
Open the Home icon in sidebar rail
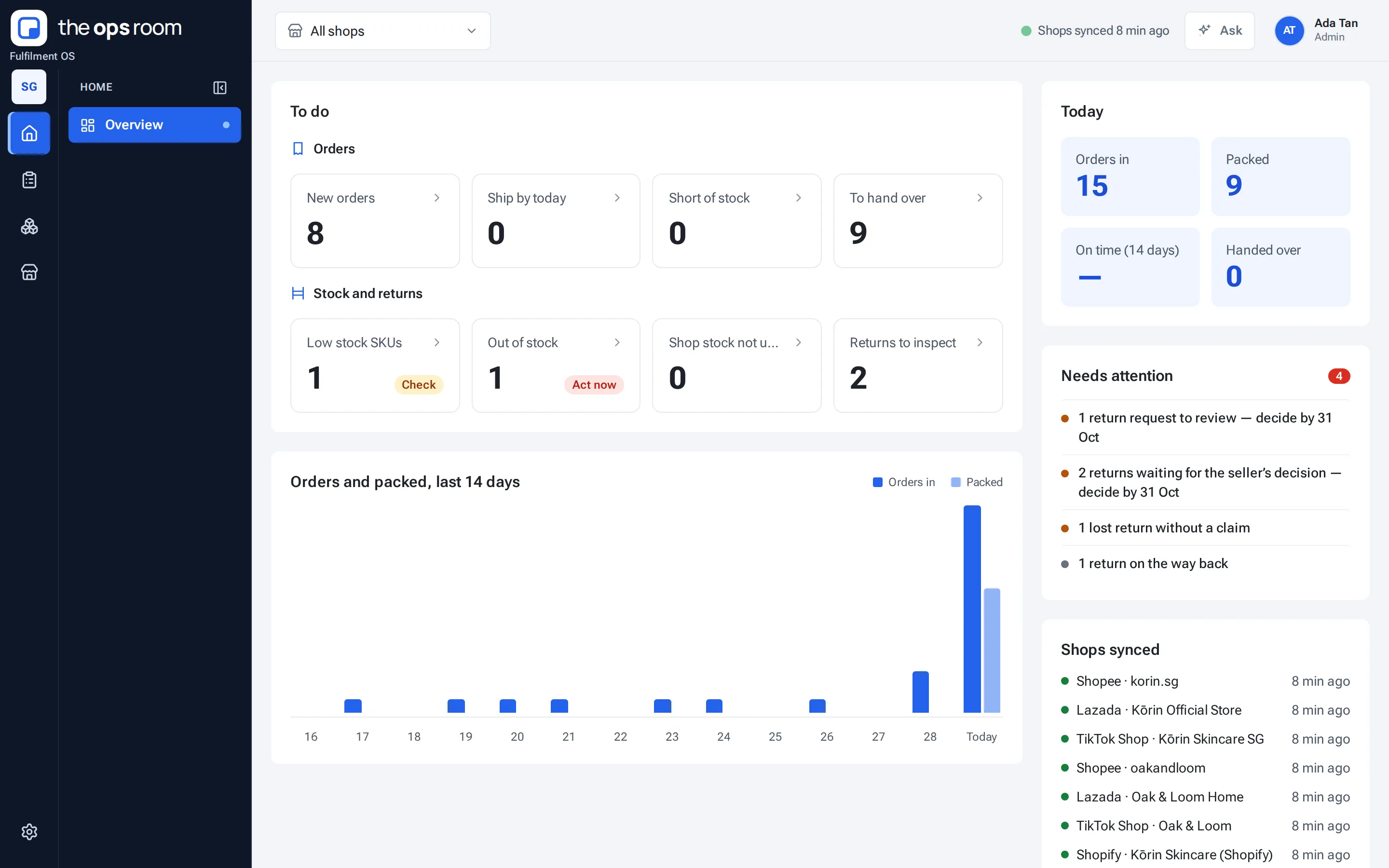click(x=29, y=133)
